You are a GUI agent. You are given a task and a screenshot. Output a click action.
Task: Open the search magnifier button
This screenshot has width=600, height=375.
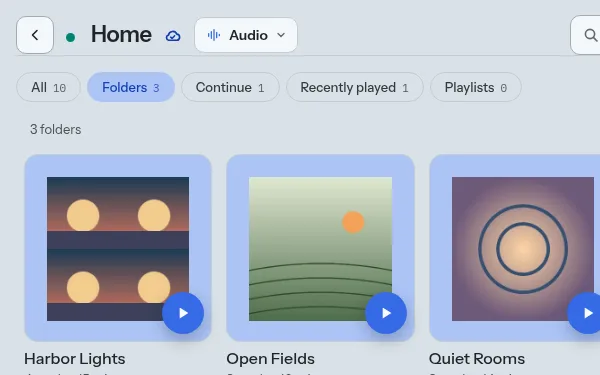tap(585, 35)
